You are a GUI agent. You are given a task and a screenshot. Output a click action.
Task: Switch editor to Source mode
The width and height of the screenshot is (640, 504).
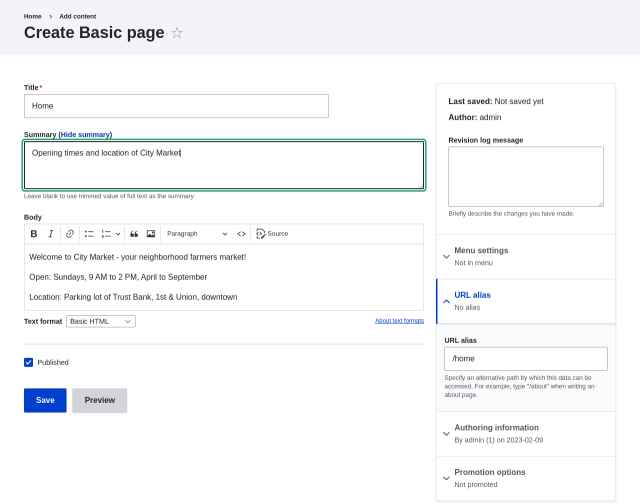point(272,234)
